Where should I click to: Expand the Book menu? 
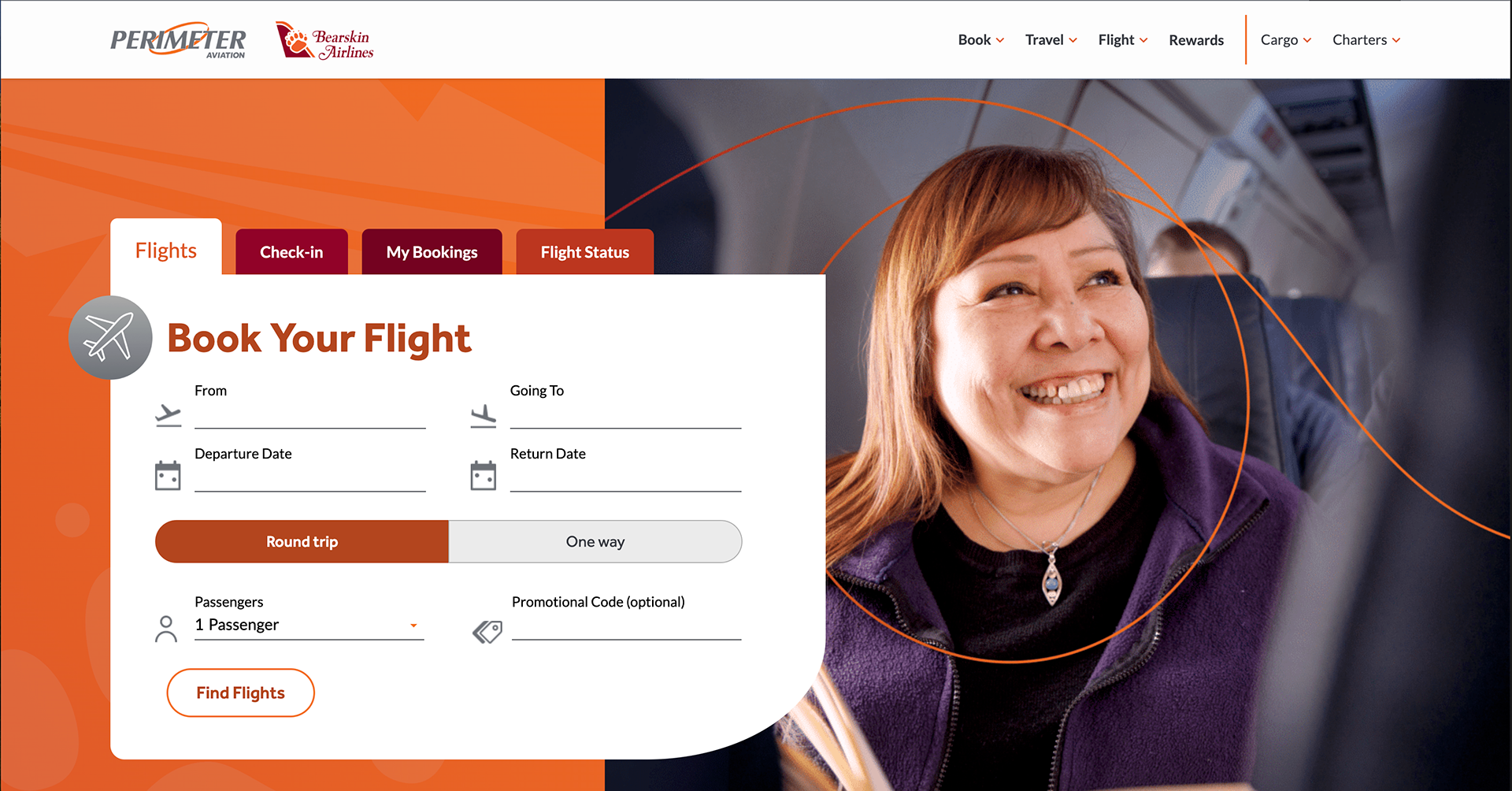pyautogui.click(x=980, y=40)
